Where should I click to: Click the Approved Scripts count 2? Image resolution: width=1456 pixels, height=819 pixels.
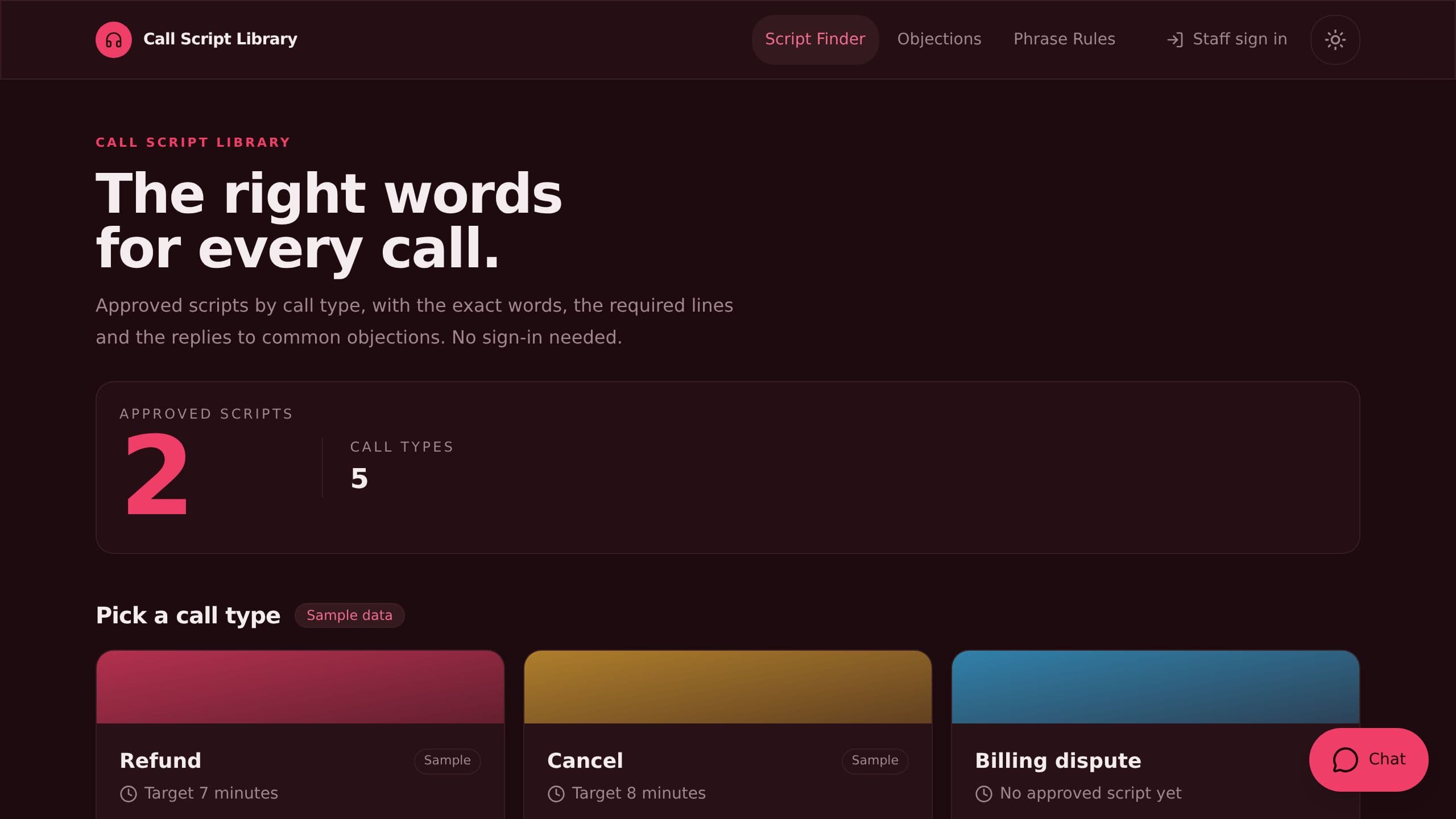156,474
